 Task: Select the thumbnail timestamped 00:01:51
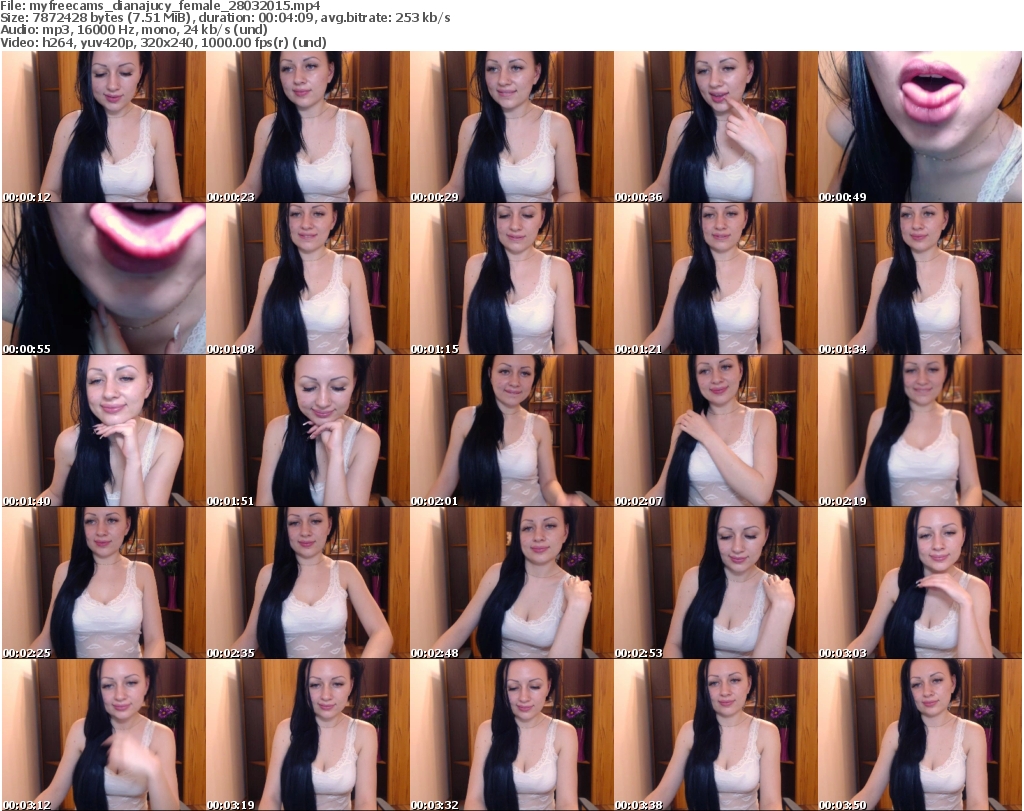pos(308,431)
